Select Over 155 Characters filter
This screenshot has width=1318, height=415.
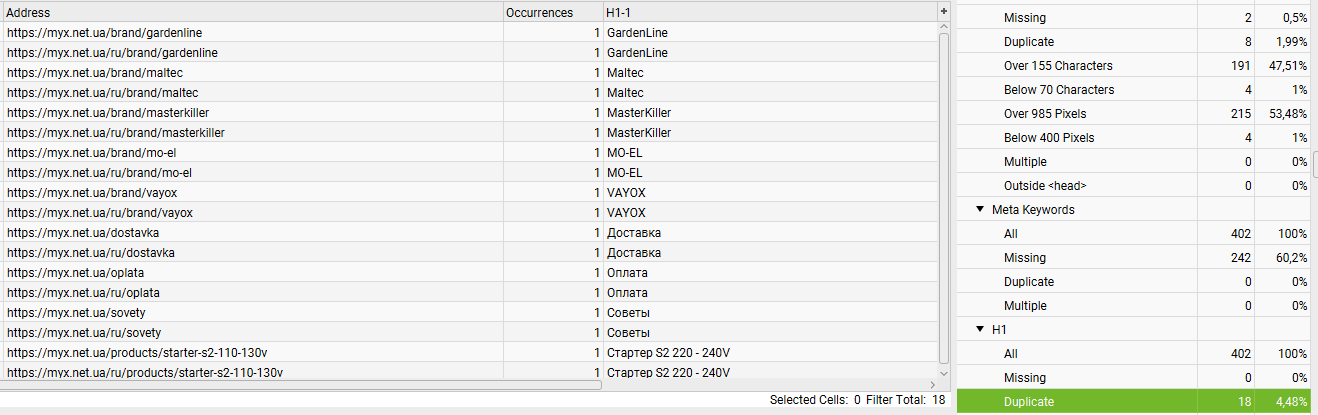coord(1137,66)
